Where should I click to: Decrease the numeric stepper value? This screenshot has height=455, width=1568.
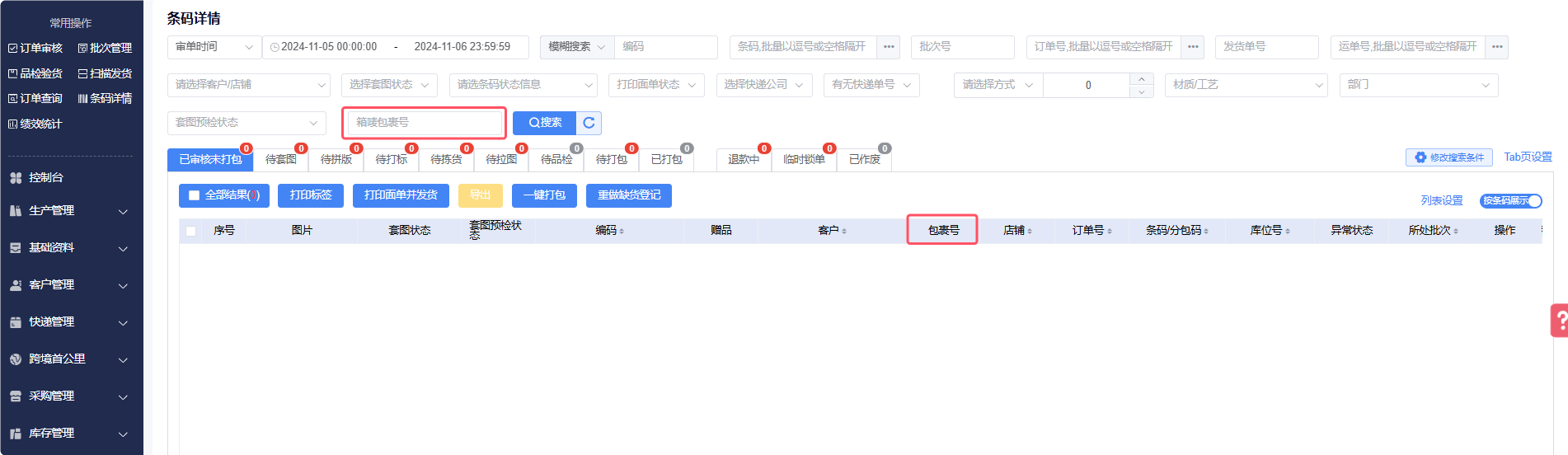(1141, 91)
